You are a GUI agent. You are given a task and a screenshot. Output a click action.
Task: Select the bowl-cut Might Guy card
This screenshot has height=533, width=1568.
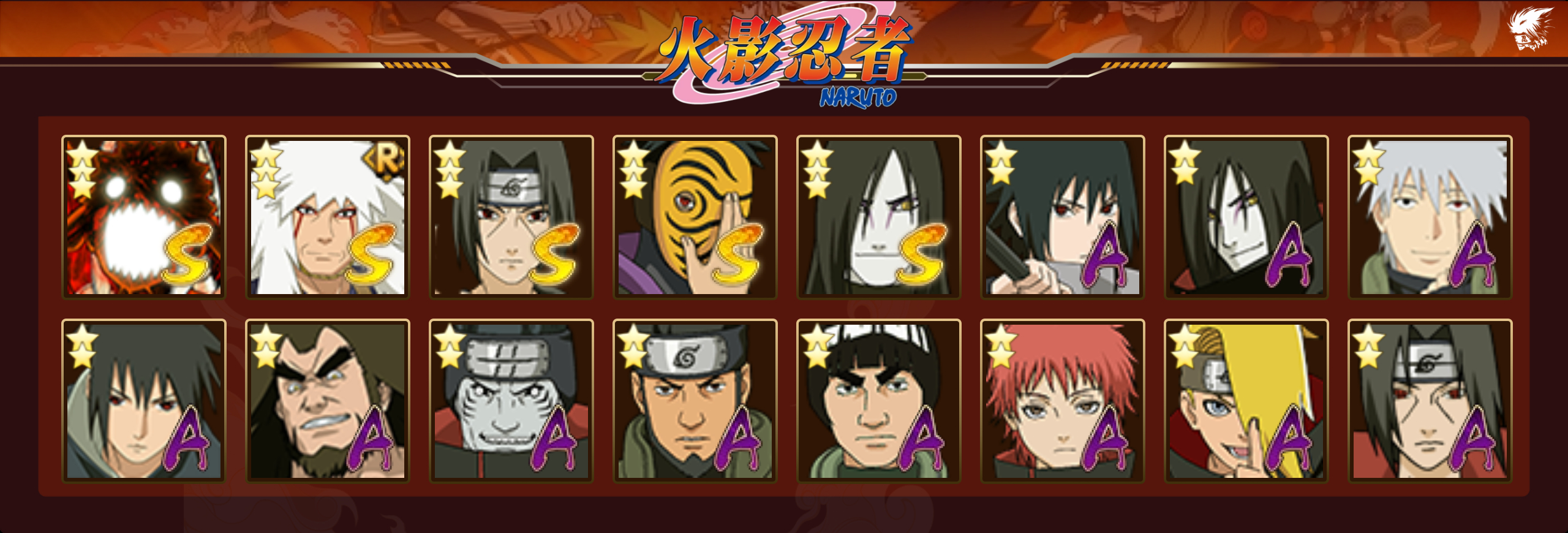coord(879,401)
